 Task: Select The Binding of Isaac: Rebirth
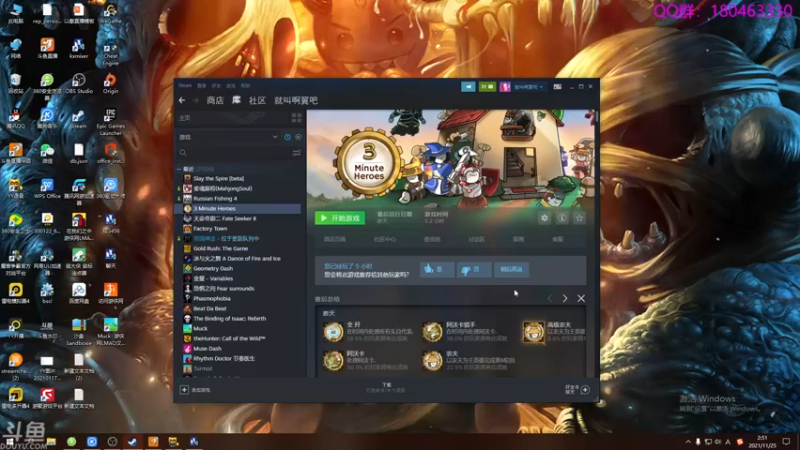click(x=229, y=318)
